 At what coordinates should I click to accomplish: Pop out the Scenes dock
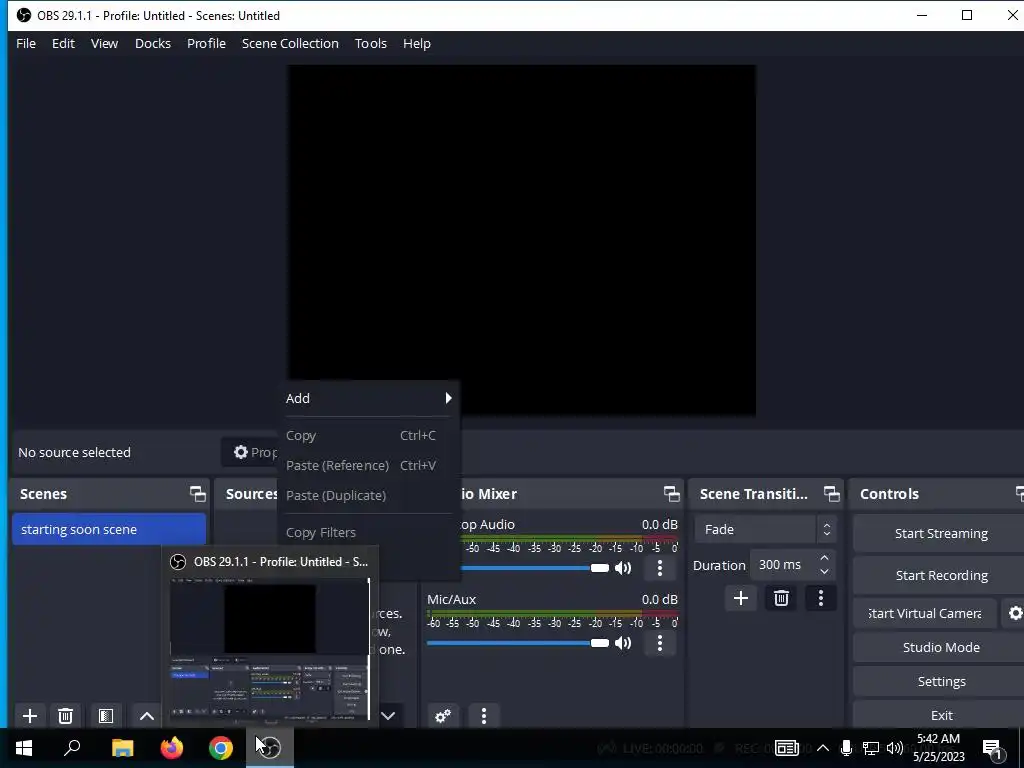tap(197, 494)
